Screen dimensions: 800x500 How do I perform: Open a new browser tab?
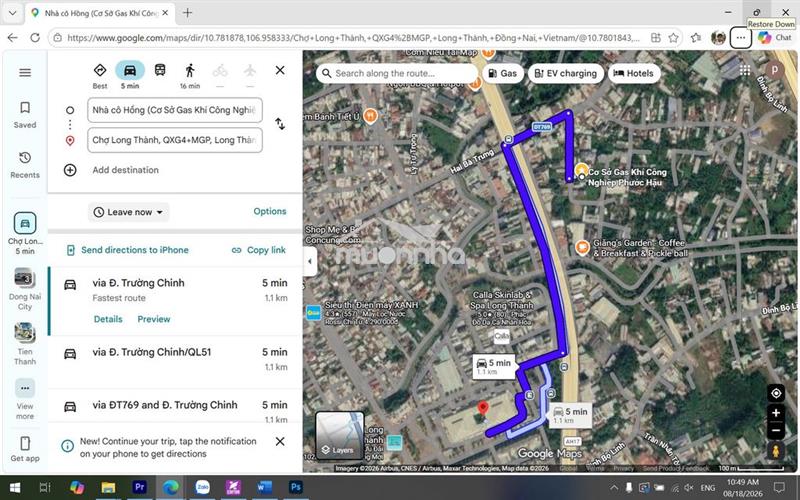coord(187,13)
